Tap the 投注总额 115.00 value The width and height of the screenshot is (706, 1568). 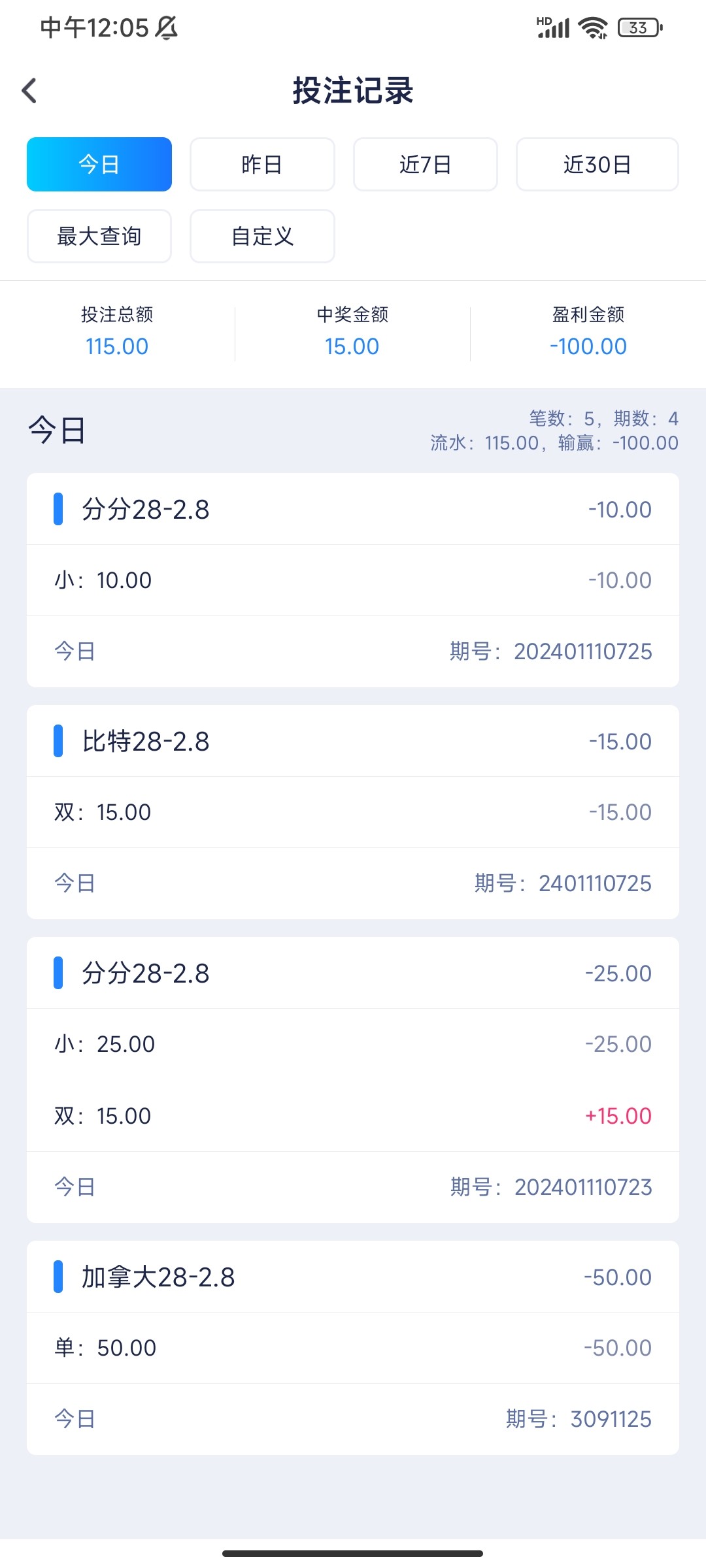pyautogui.click(x=117, y=346)
